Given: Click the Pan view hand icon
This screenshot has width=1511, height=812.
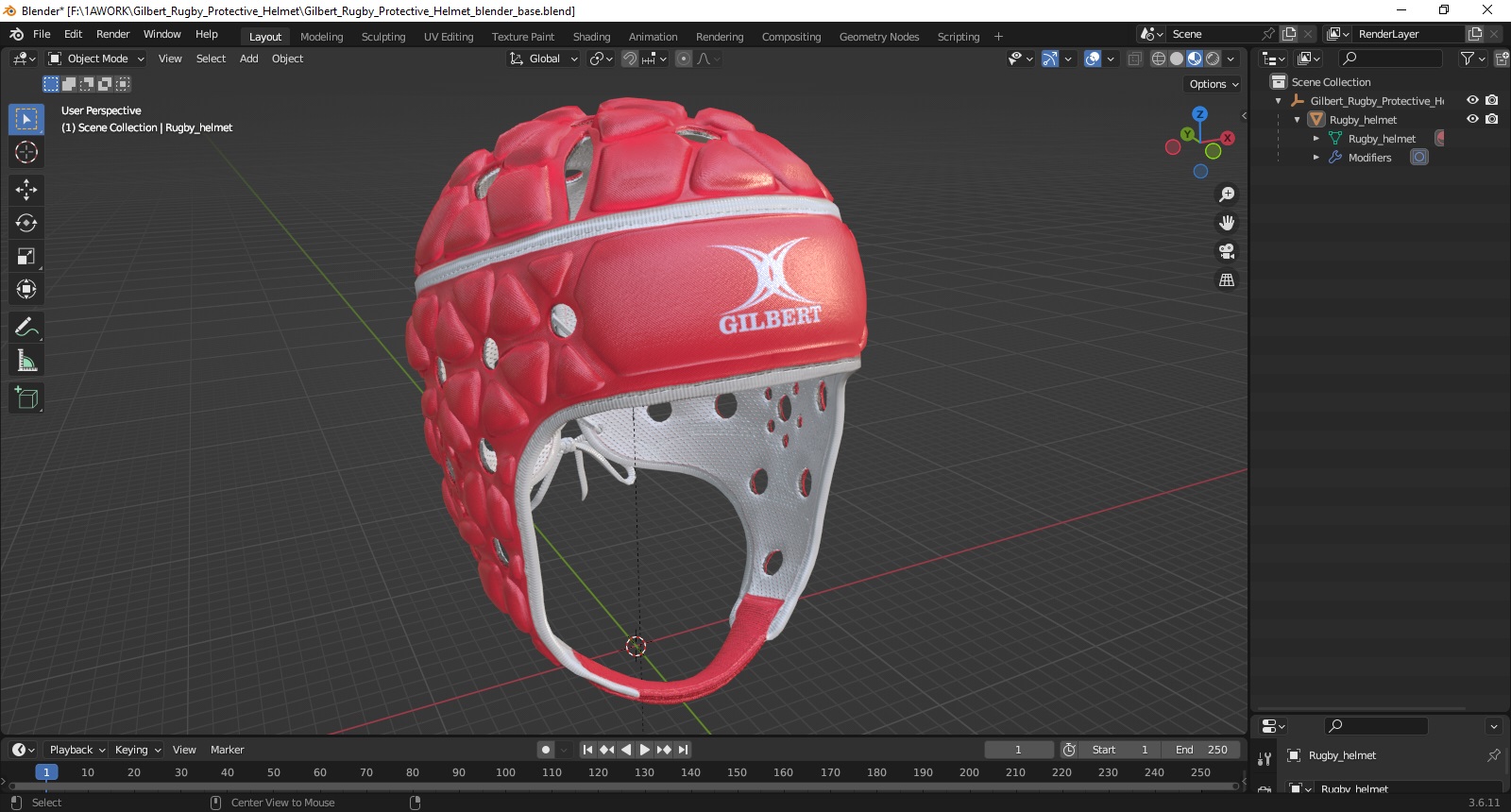Looking at the screenshot, I should [x=1227, y=223].
